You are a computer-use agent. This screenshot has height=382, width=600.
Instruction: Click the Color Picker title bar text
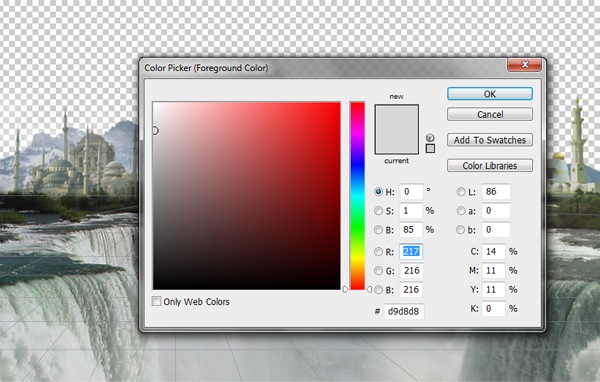point(206,68)
